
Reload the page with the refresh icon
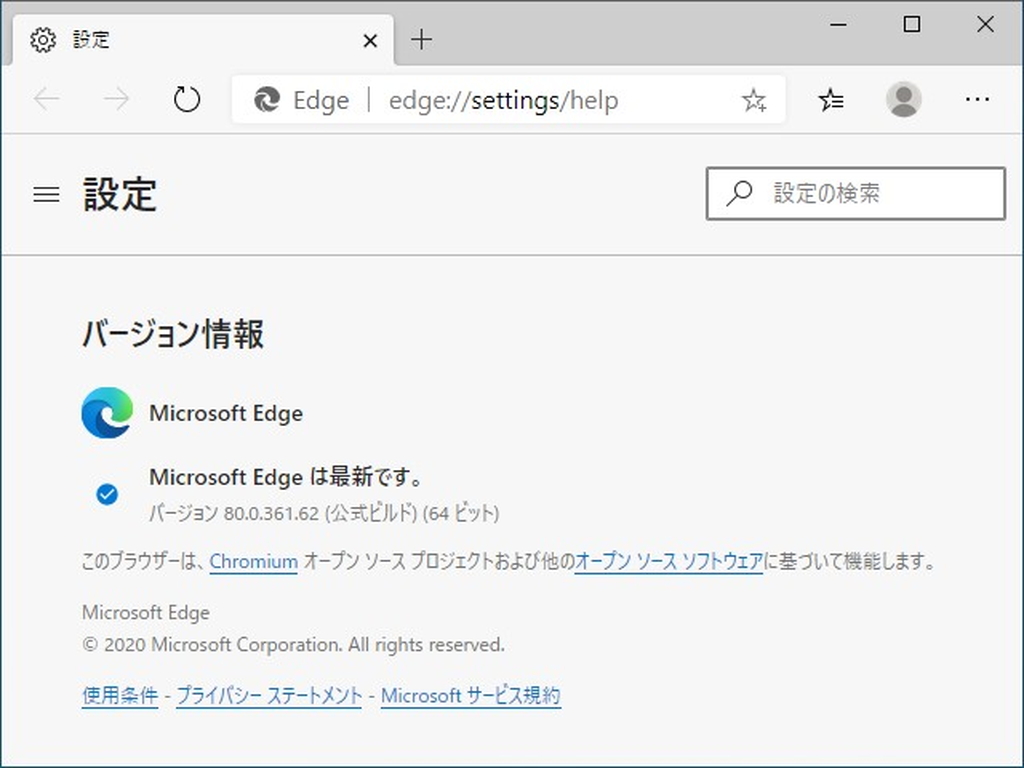point(187,99)
